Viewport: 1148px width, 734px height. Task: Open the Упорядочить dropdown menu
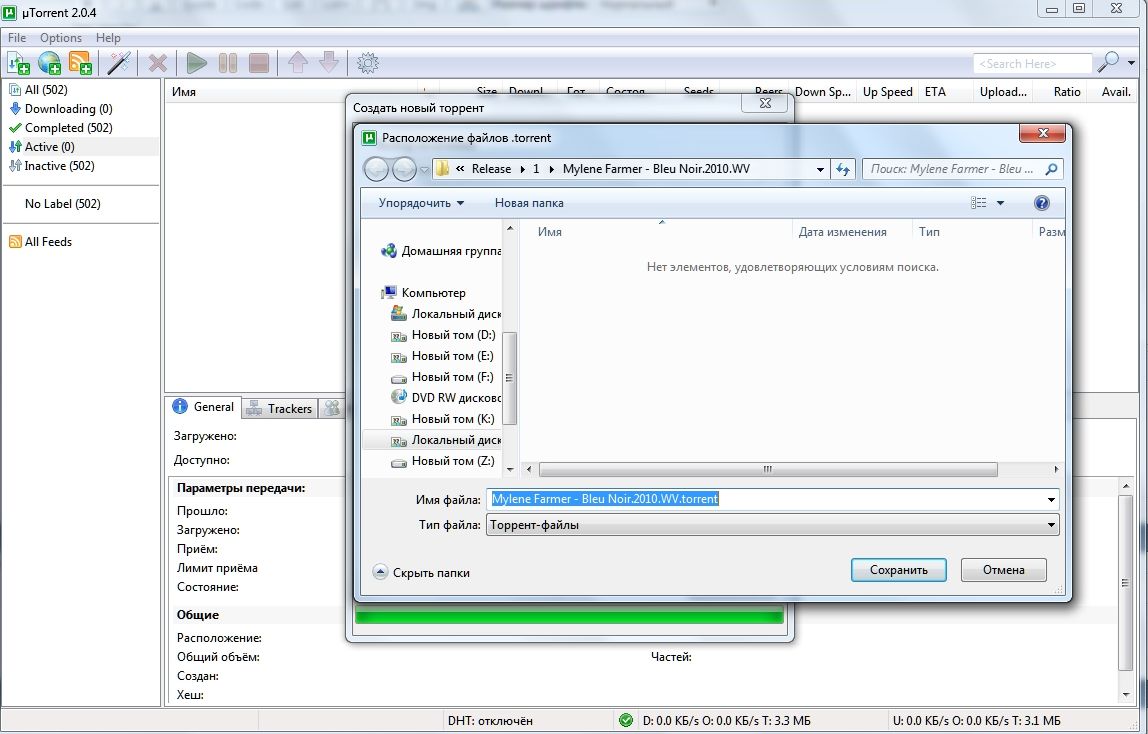coord(421,203)
